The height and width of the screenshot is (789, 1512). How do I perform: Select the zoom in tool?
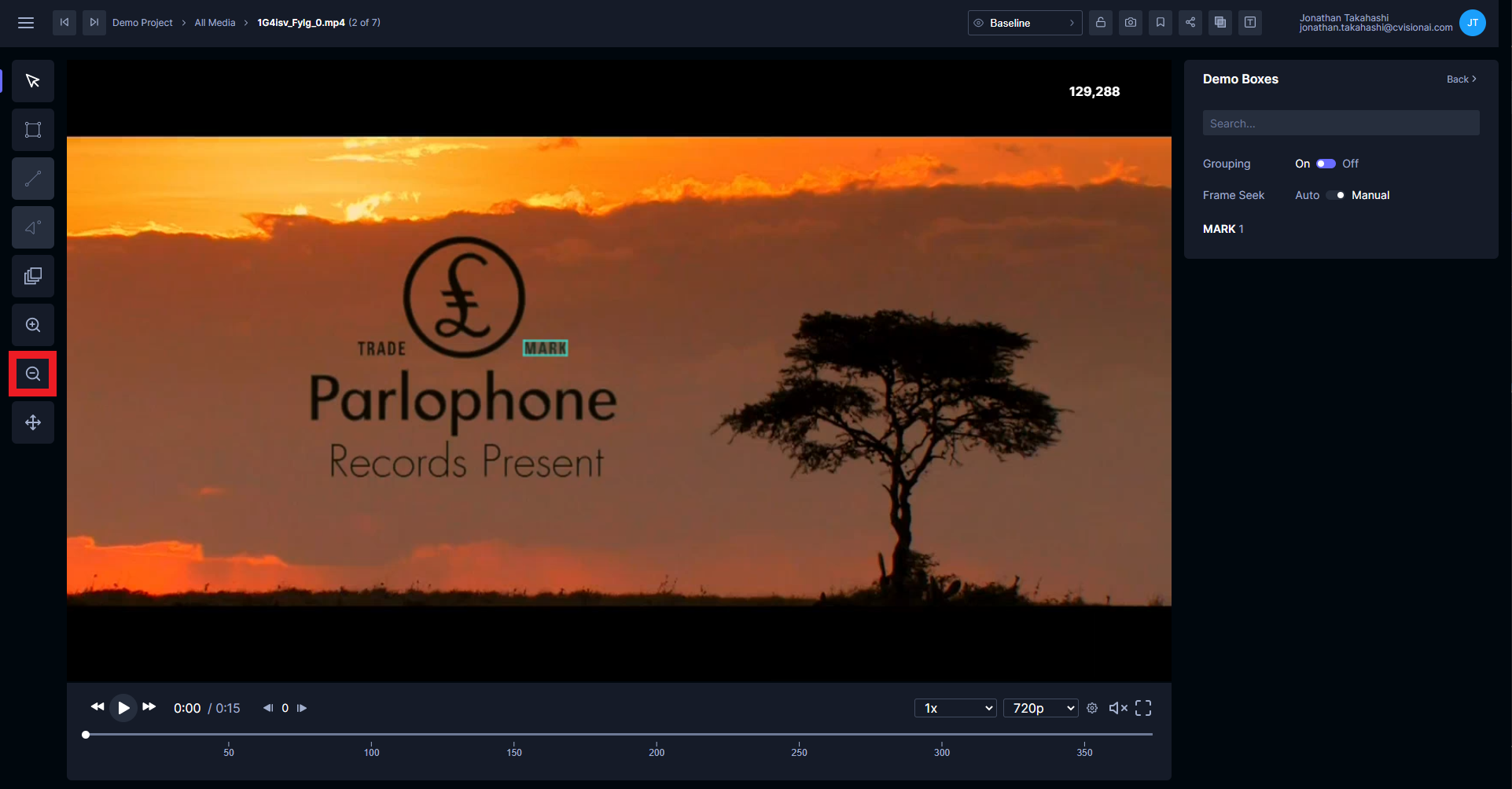[33, 325]
